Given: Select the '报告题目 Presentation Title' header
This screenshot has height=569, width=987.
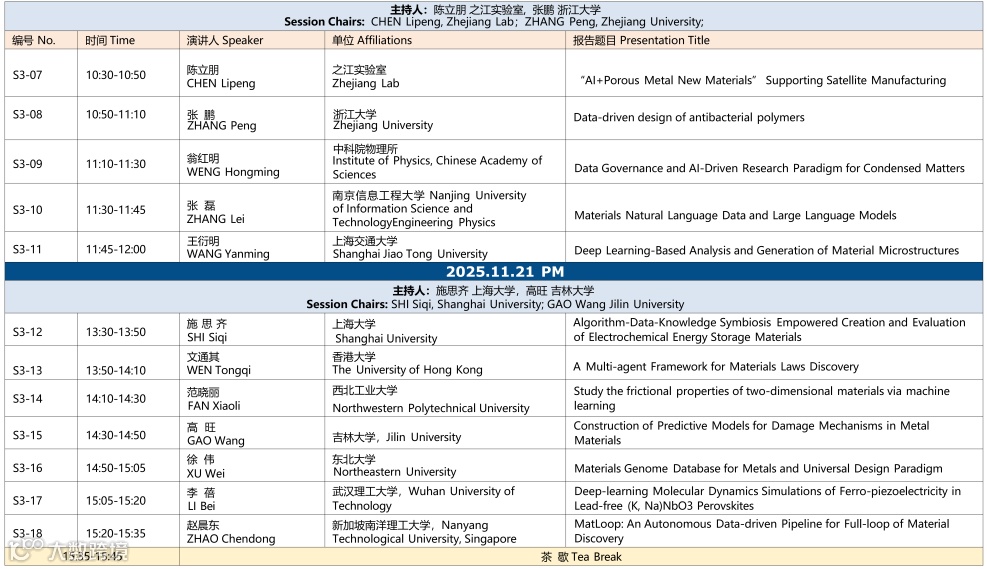Looking at the screenshot, I should pyautogui.click(x=641, y=40).
